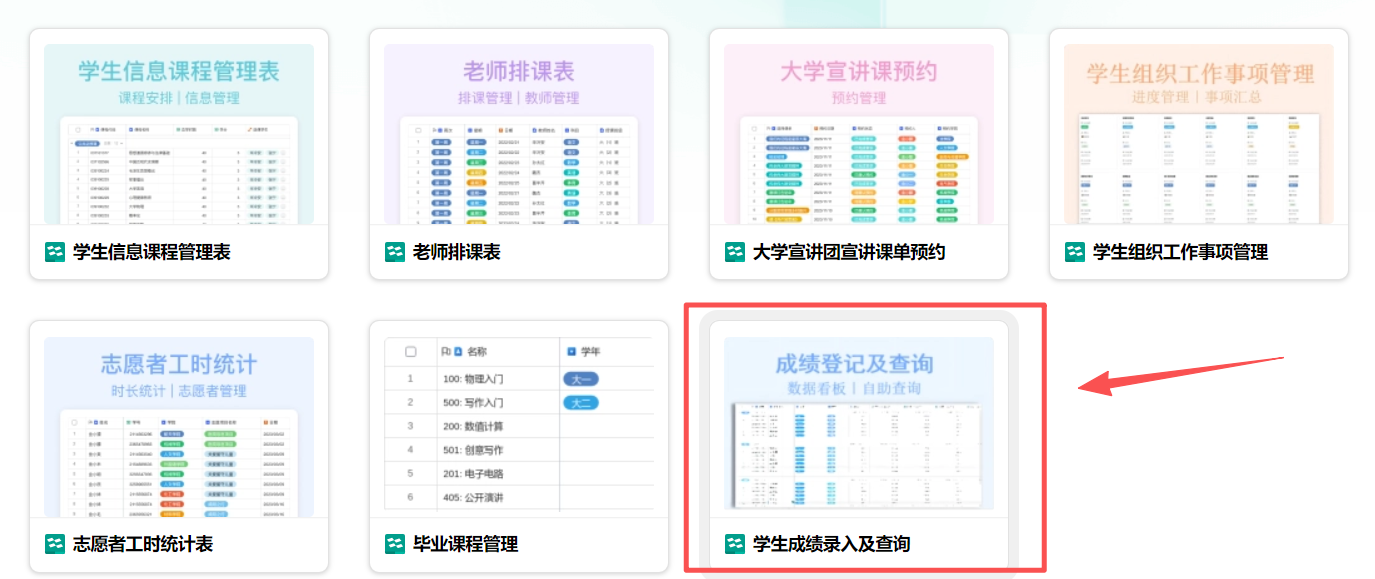
Task: Open the 学生信息课程管理表 template preview image
Action: (179, 134)
